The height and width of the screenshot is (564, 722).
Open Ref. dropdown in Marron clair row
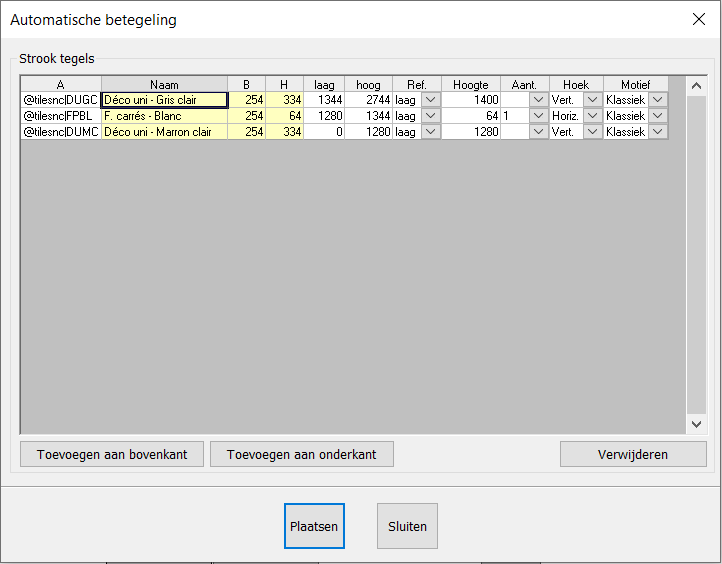coord(431,132)
